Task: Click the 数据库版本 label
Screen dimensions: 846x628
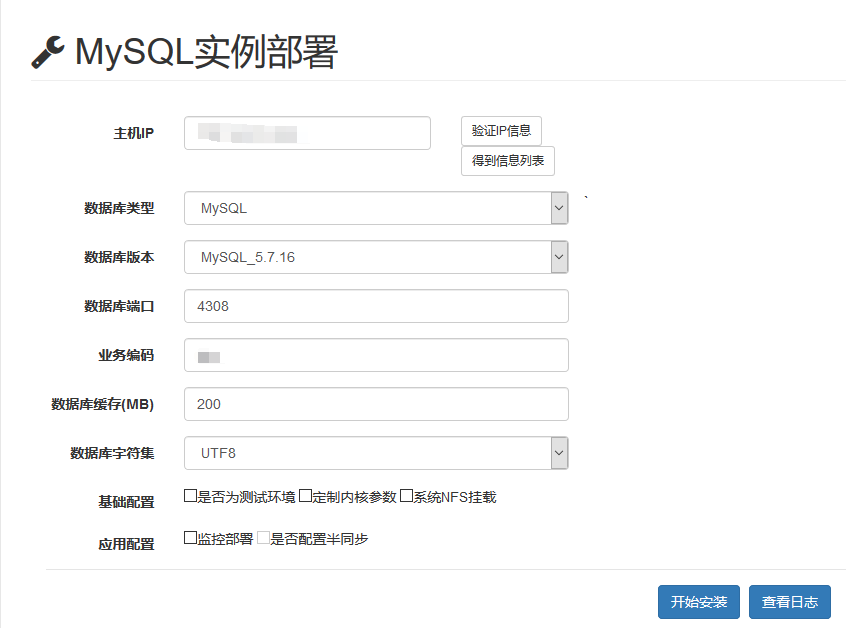Action: tap(119, 257)
